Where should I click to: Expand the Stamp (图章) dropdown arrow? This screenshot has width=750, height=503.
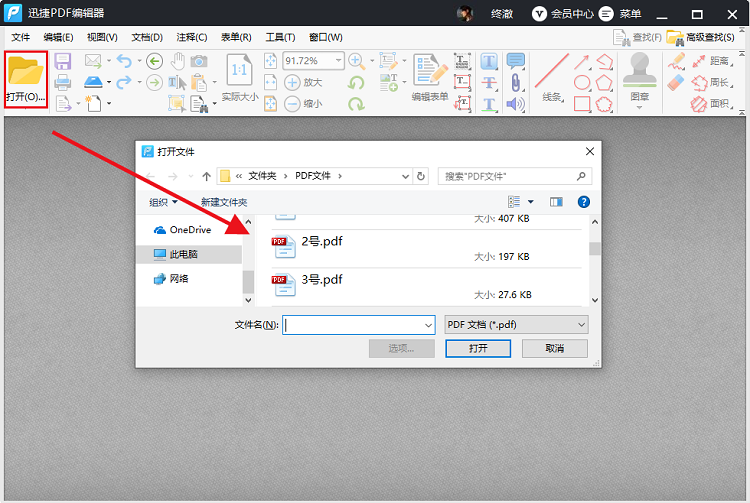[x=640, y=108]
